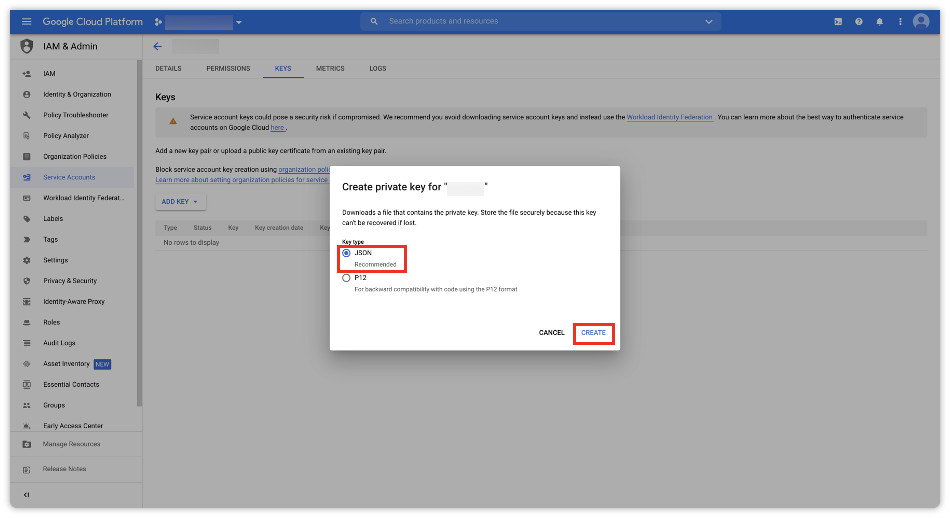The image size is (950, 518).
Task: Open the hamburger navigation menu
Action: 26,22
